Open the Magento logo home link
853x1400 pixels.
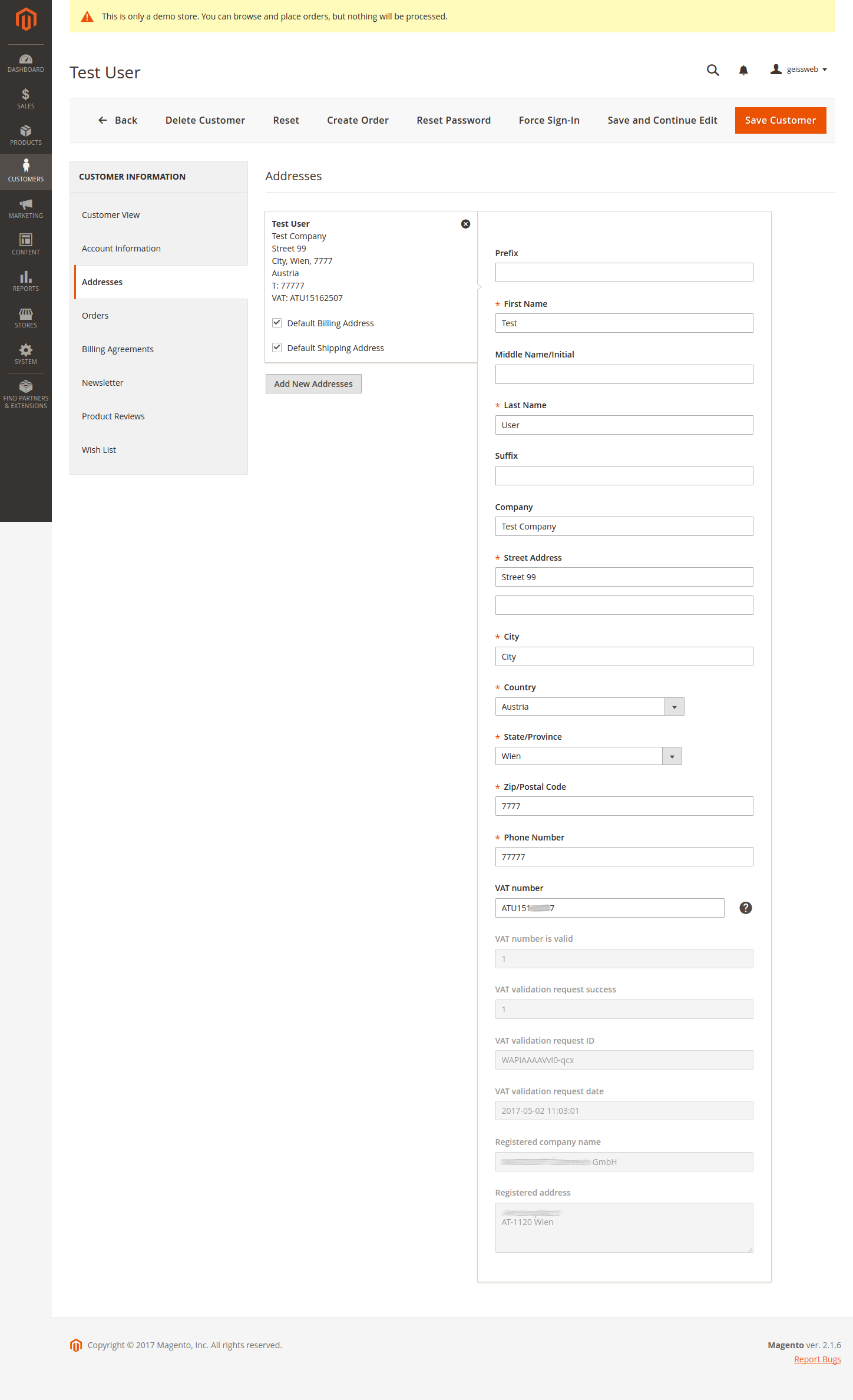pyautogui.click(x=26, y=19)
